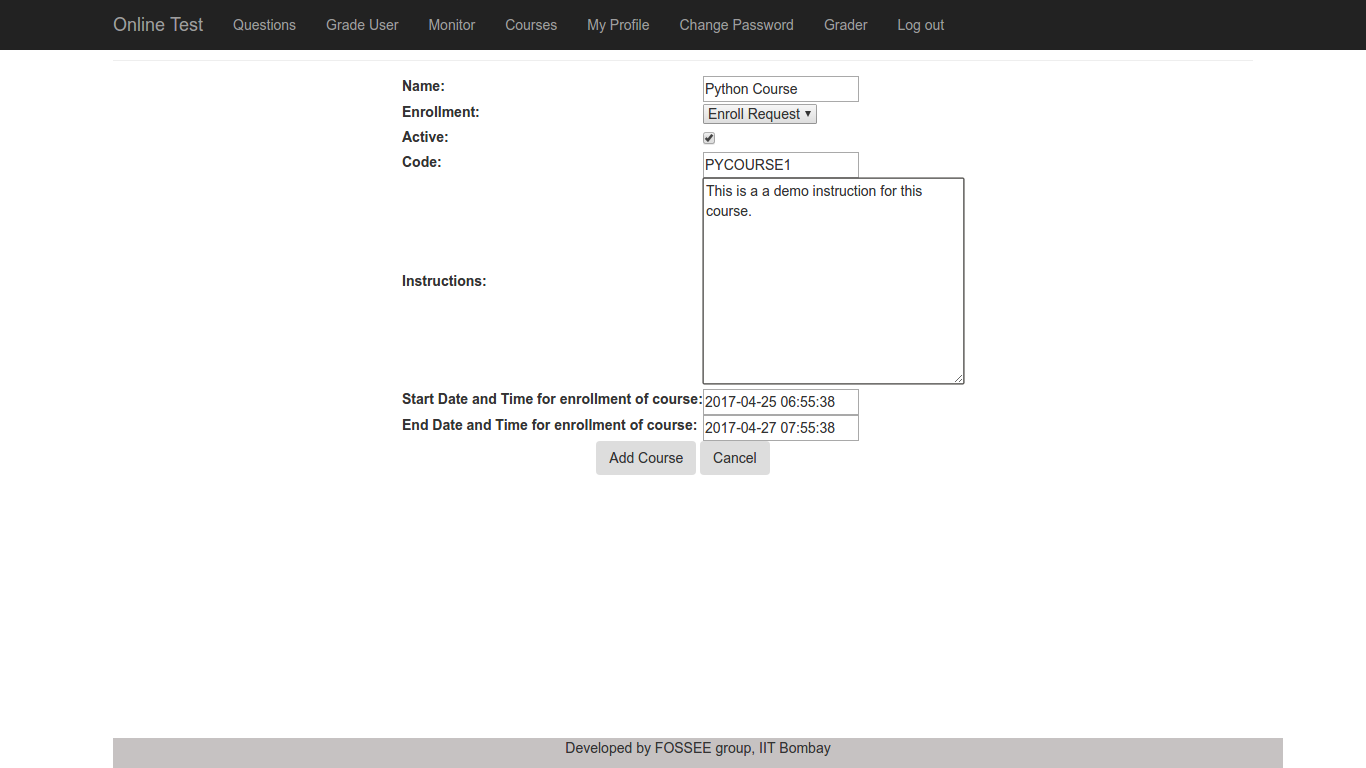
Task: Submit with the Add Course button
Action: tap(646, 458)
